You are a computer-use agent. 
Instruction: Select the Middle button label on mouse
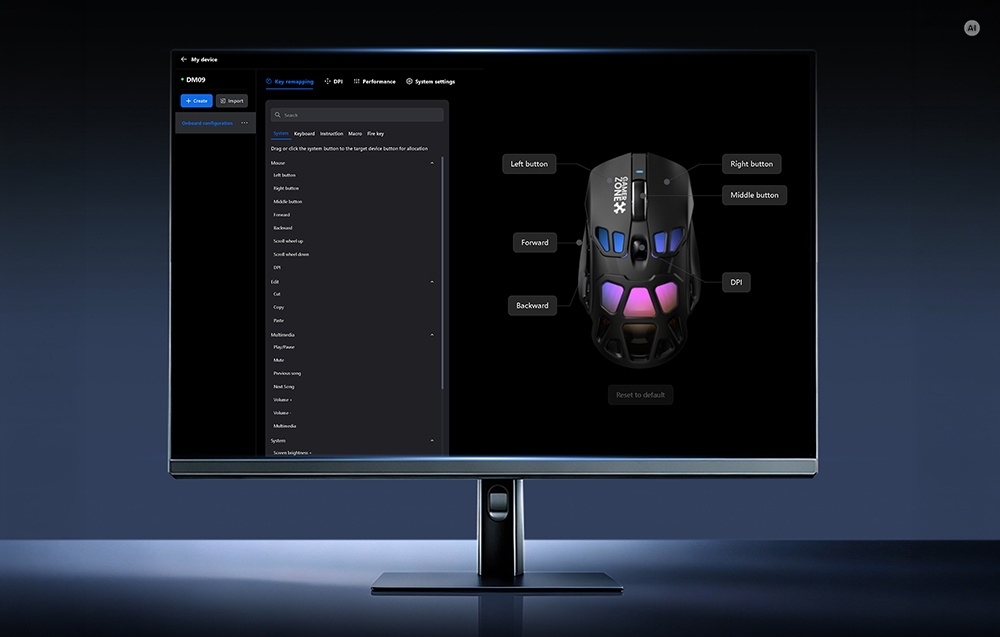click(x=754, y=195)
